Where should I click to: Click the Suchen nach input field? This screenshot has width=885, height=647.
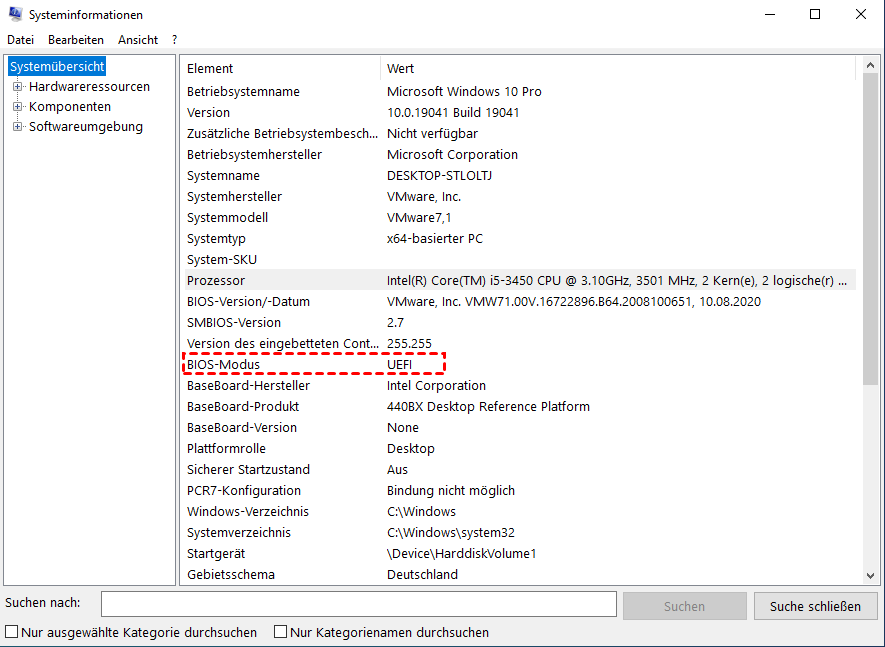tap(359, 604)
